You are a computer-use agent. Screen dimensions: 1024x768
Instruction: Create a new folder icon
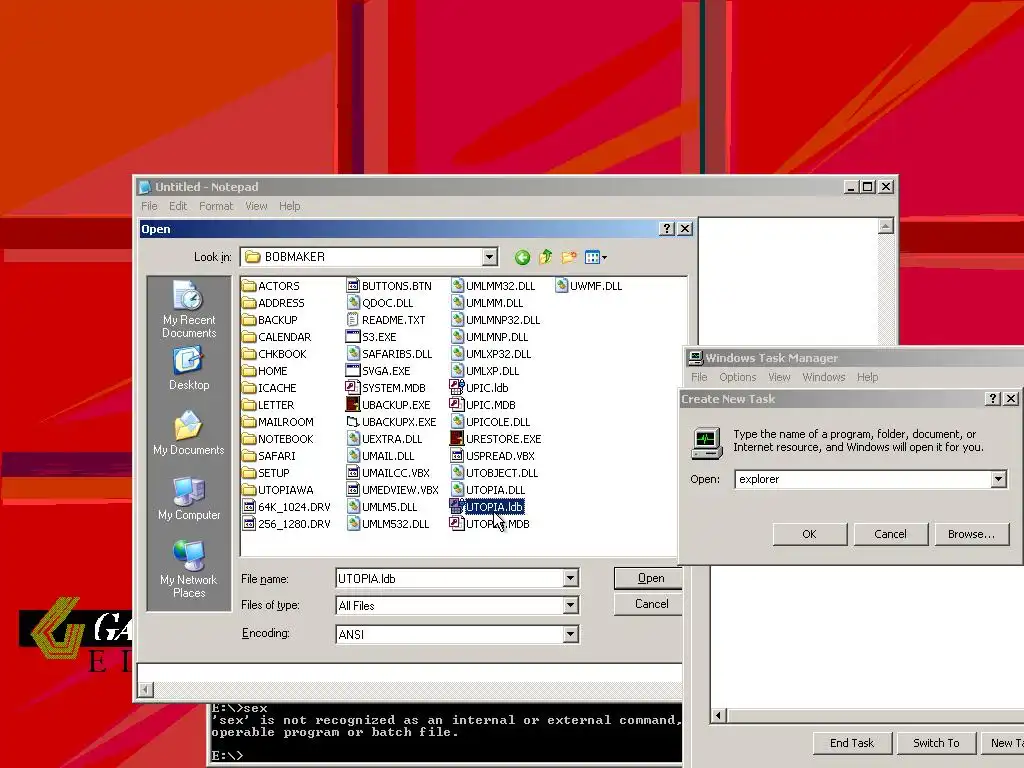coord(569,257)
